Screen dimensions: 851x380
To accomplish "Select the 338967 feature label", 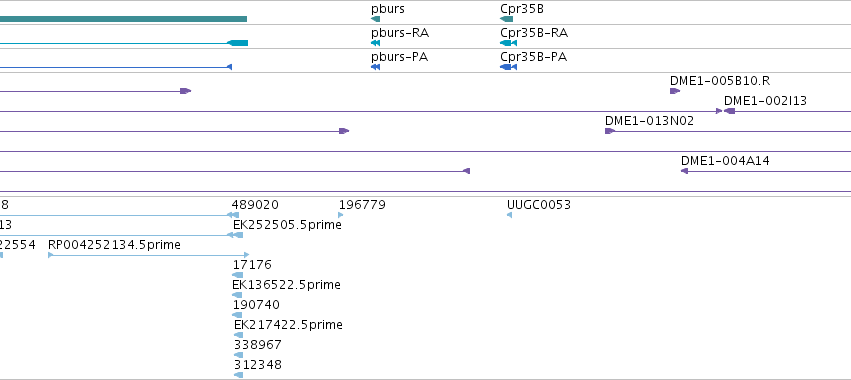I will pyautogui.click(x=258, y=345).
